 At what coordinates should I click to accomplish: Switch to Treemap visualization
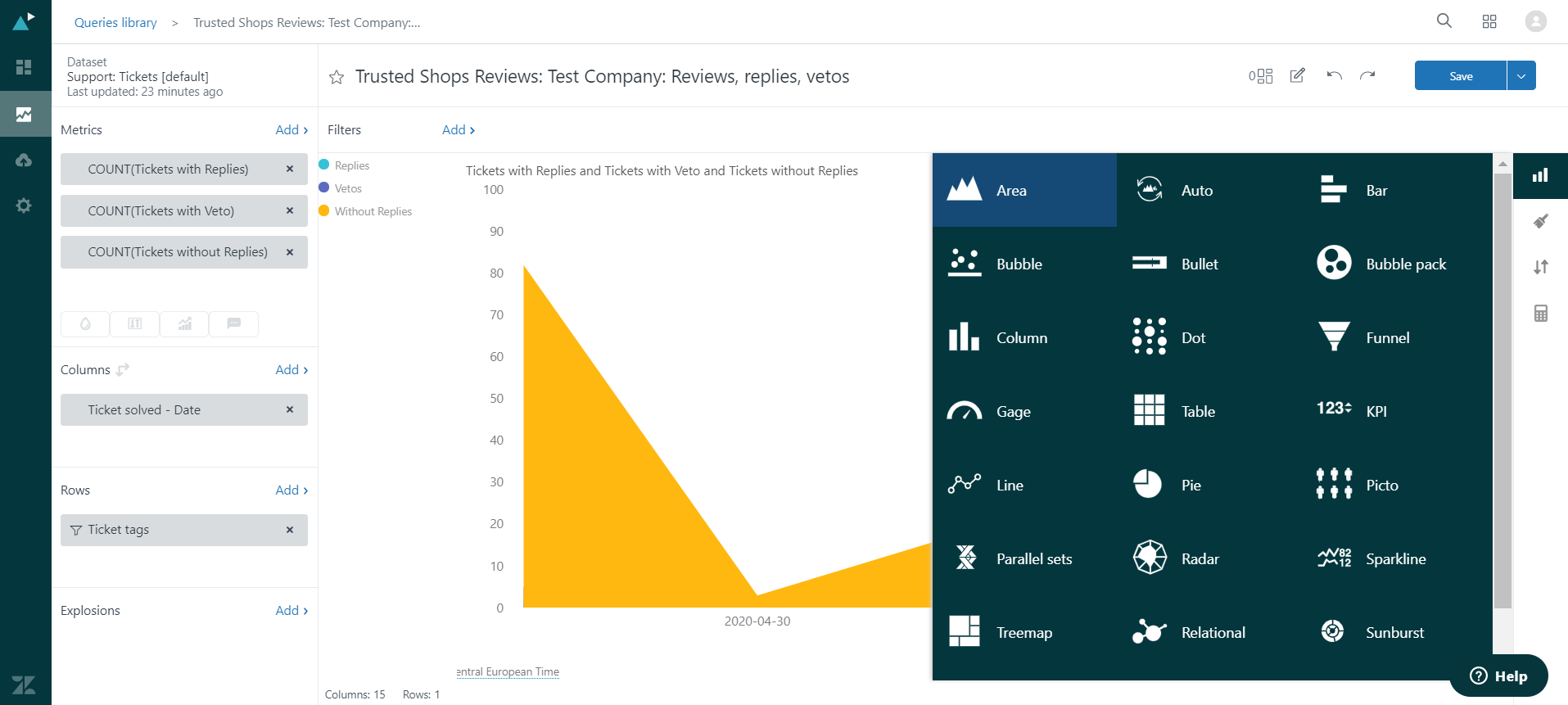tap(1024, 632)
